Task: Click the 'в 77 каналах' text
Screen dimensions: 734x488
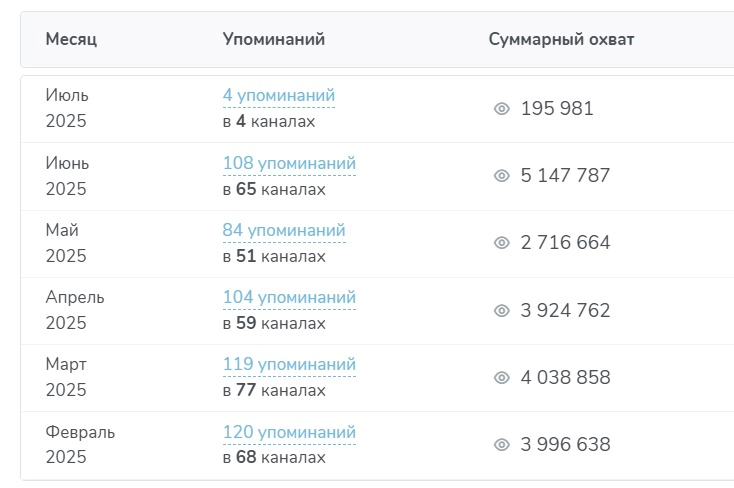Action: (x=274, y=390)
